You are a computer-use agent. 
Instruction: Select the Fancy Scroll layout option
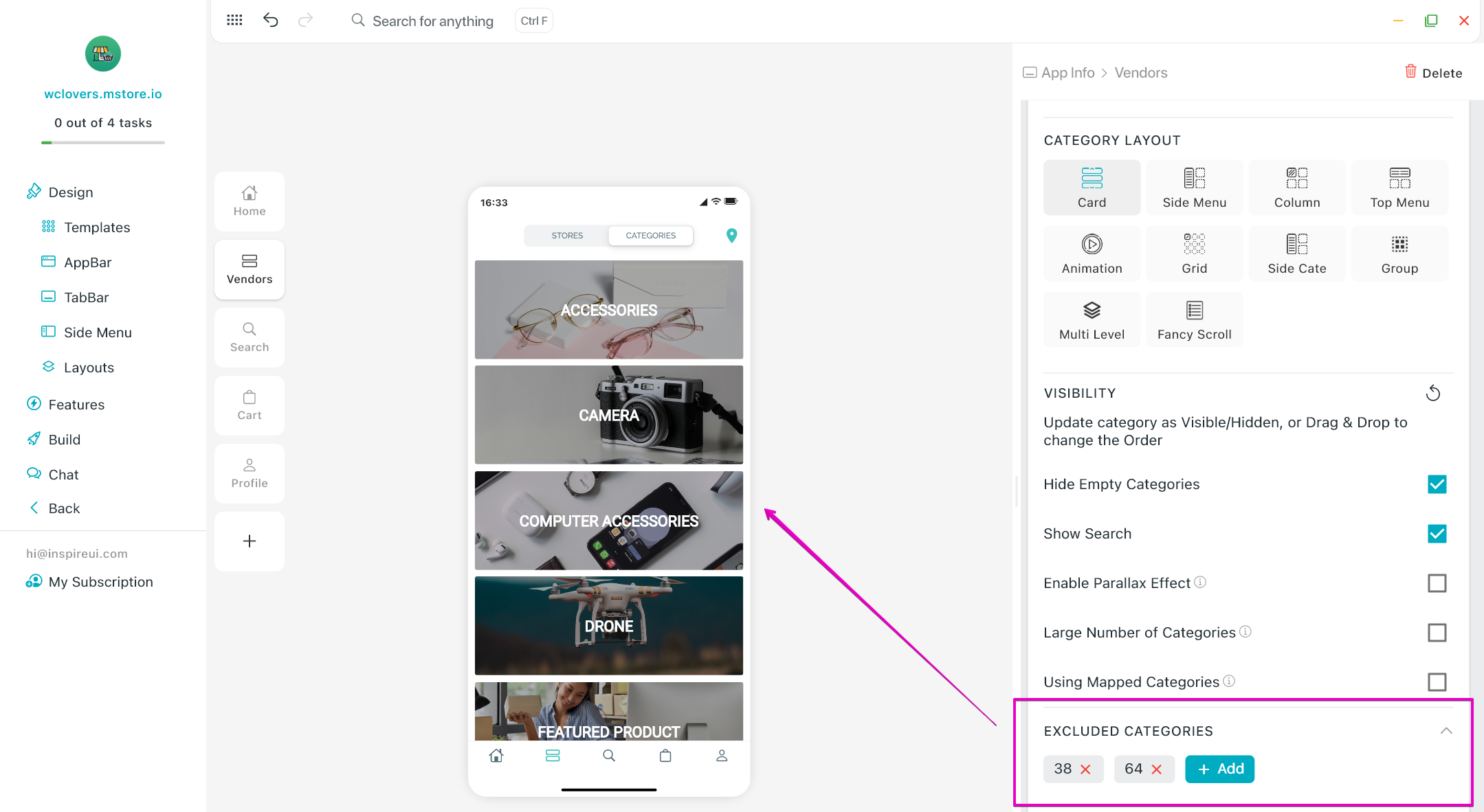1194,319
